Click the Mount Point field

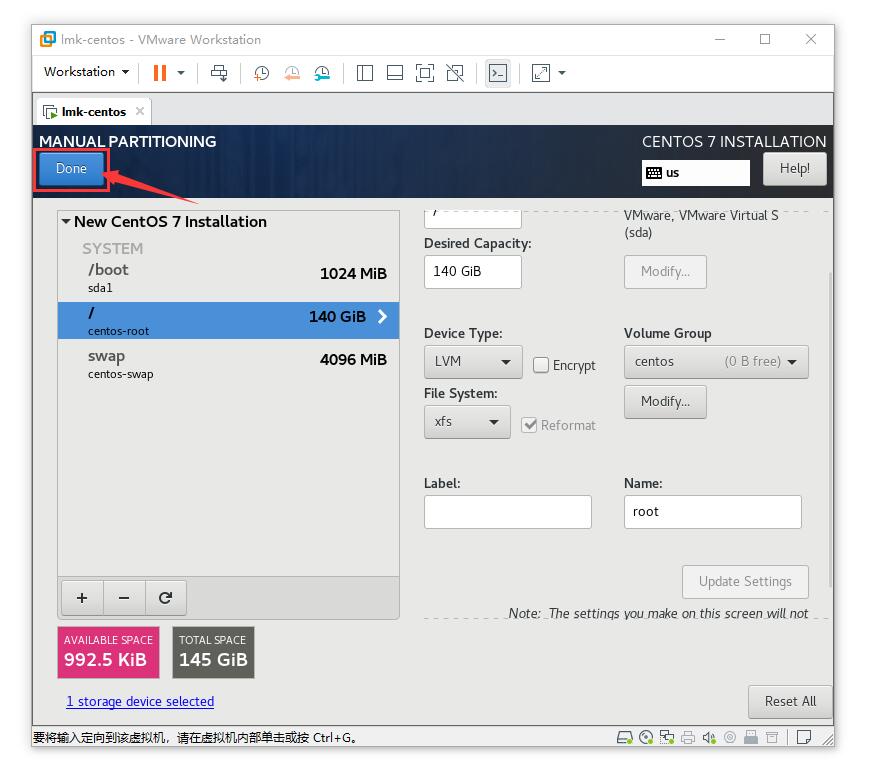tap(473, 219)
